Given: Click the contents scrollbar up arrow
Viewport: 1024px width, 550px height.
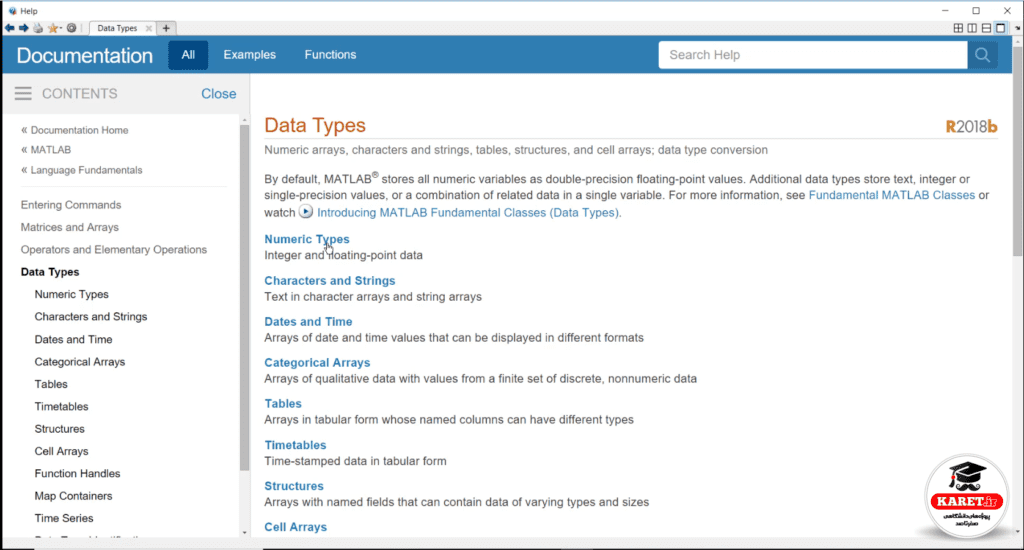Looking at the screenshot, I should click(244, 120).
